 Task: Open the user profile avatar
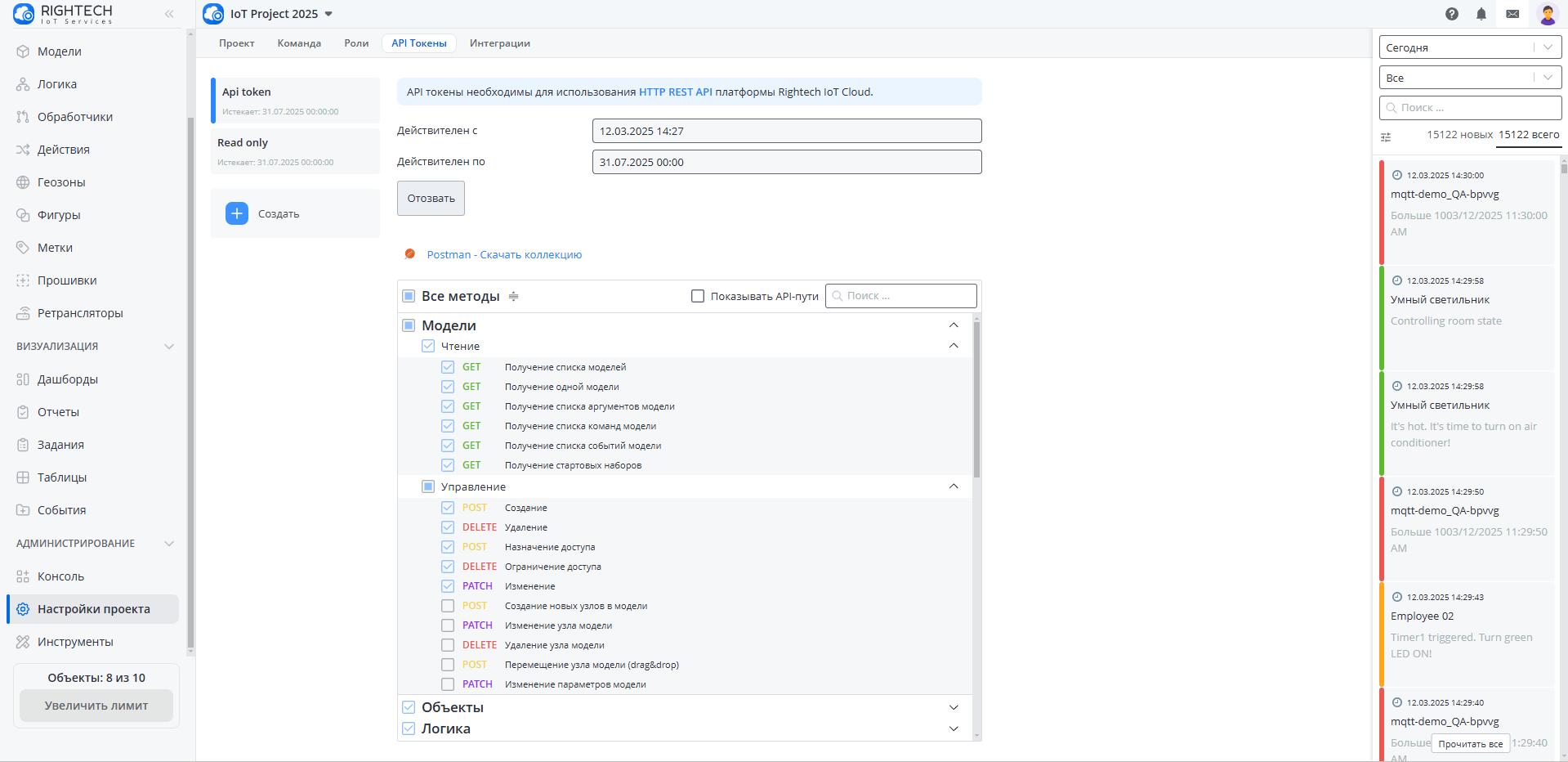pos(1547,14)
